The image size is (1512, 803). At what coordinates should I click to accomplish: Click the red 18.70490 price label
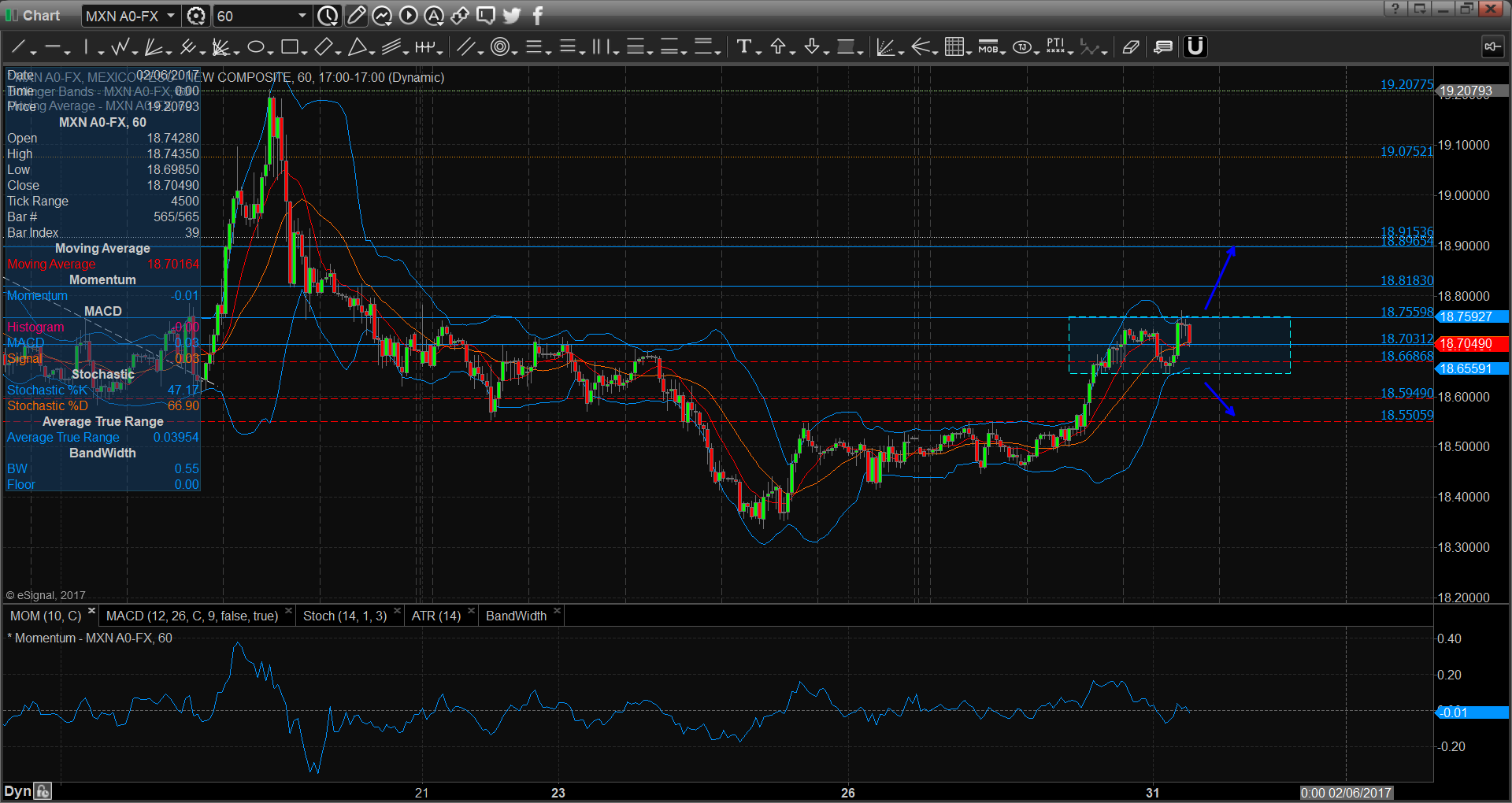1472,344
